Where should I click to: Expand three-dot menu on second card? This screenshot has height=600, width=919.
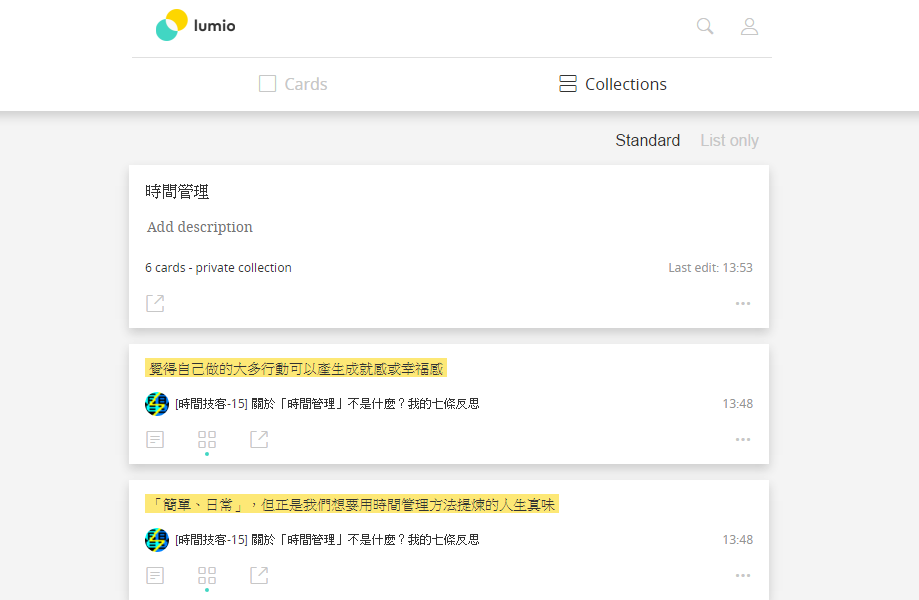pyautogui.click(x=743, y=575)
